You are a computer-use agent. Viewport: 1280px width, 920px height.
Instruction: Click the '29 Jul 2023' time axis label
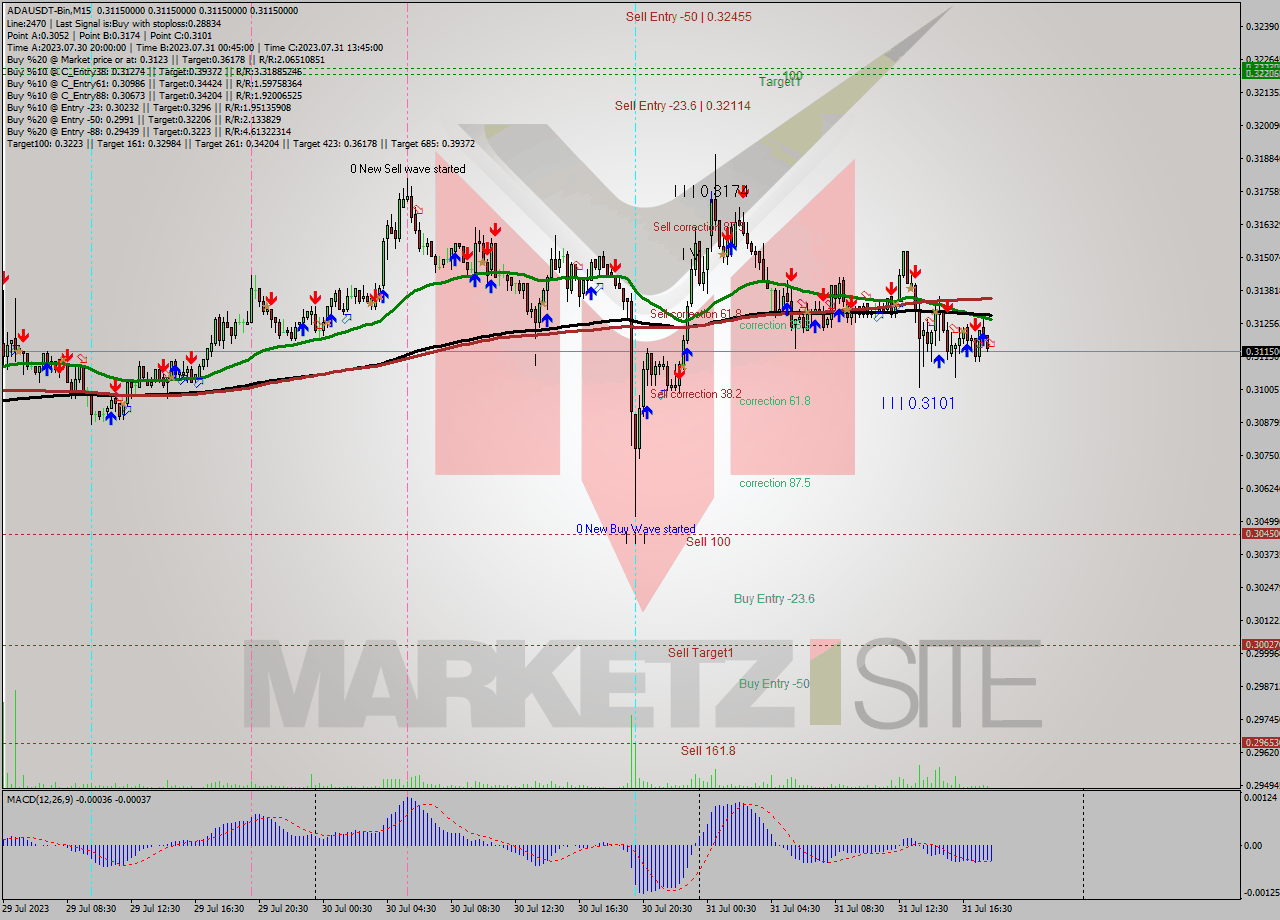(27, 909)
